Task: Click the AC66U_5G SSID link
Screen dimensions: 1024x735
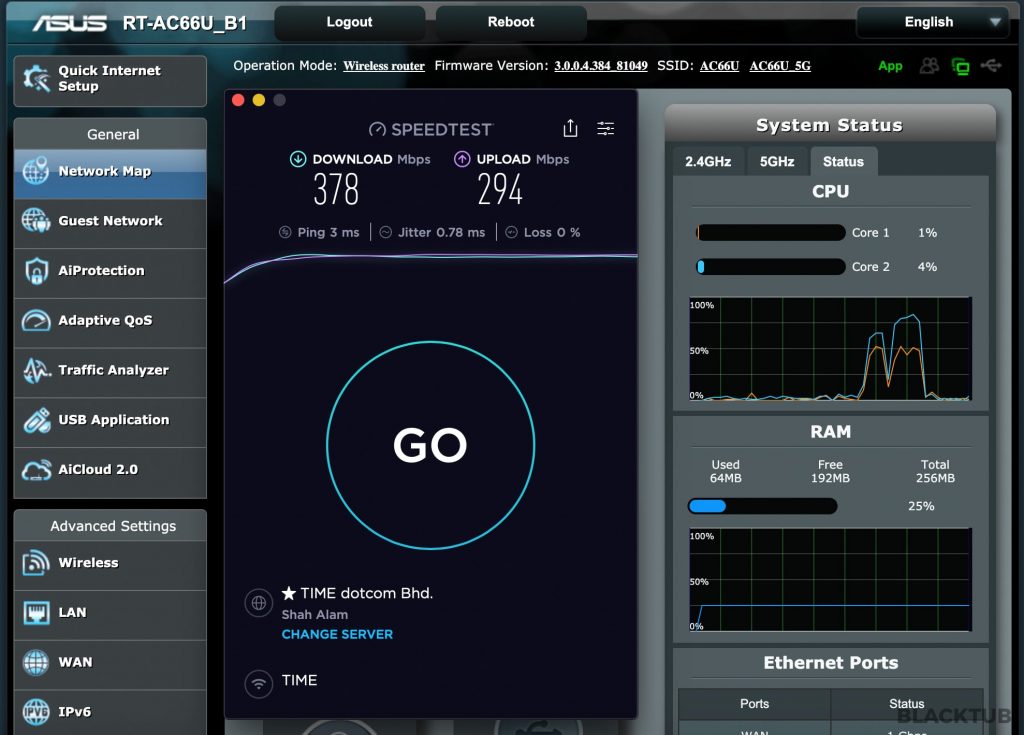Action: point(780,66)
